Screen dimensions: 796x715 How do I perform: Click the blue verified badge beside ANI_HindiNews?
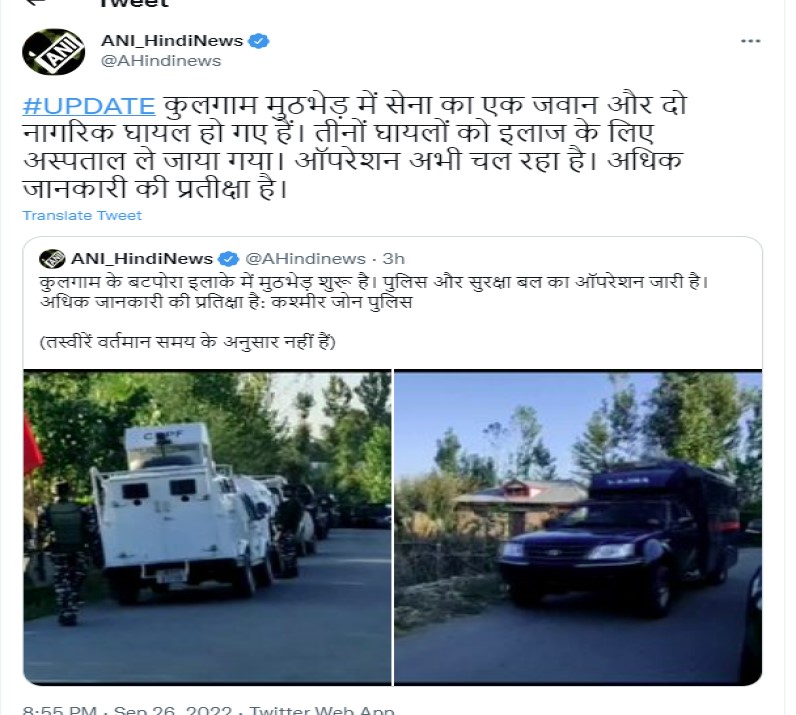click(258, 41)
